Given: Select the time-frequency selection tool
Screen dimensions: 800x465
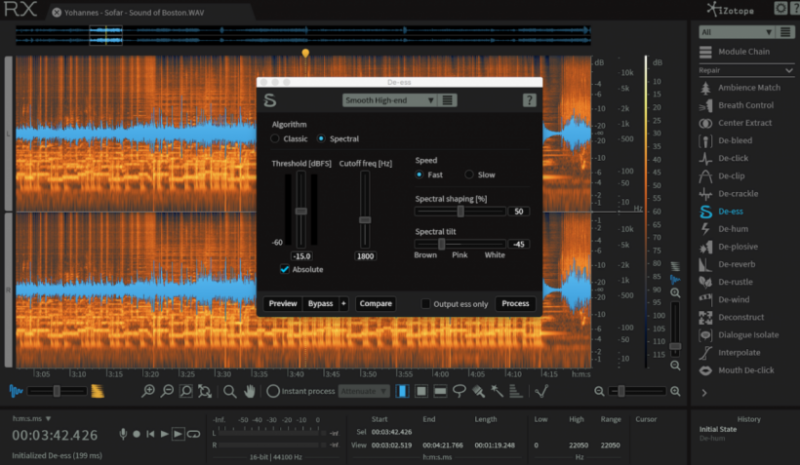Looking at the screenshot, I should click(421, 391).
